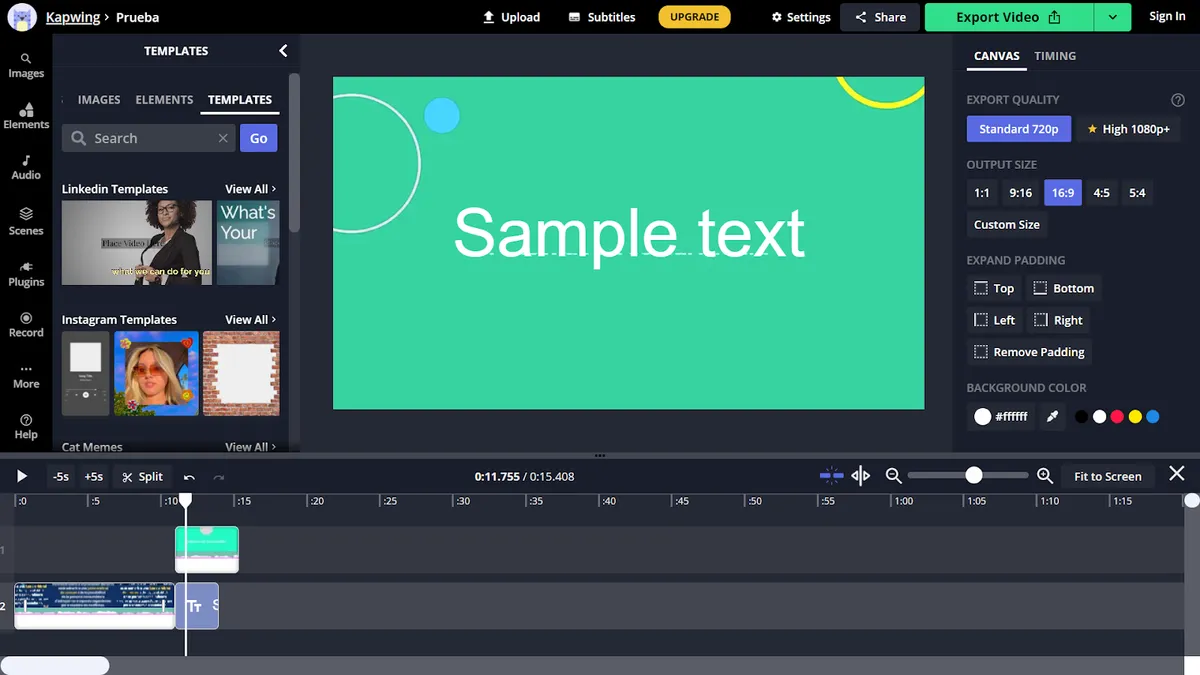
Task: Switch to the Timing tab
Action: pyautogui.click(x=1055, y=56)
